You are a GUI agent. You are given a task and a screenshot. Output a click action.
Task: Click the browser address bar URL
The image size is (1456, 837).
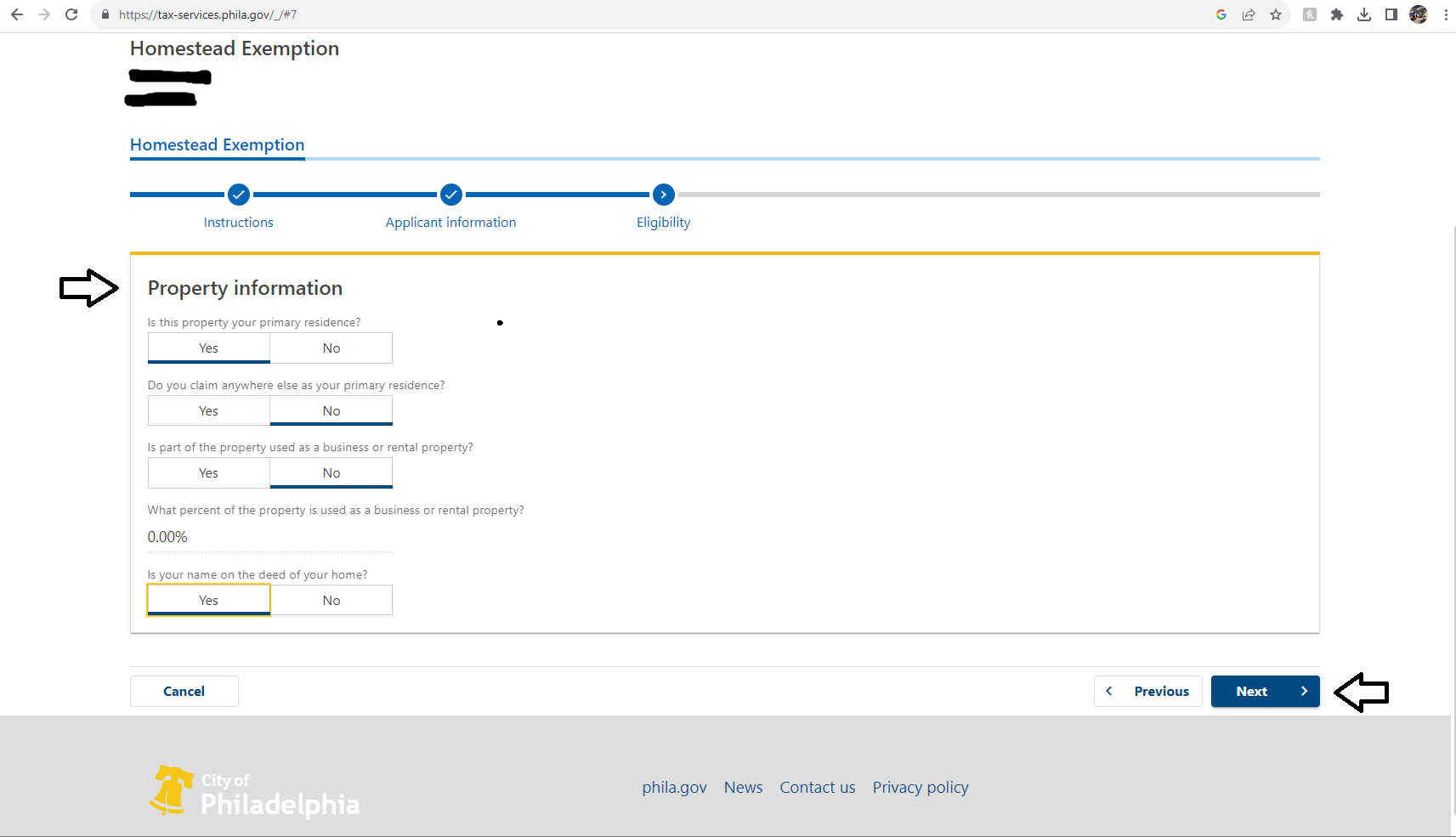pos(208,14)
